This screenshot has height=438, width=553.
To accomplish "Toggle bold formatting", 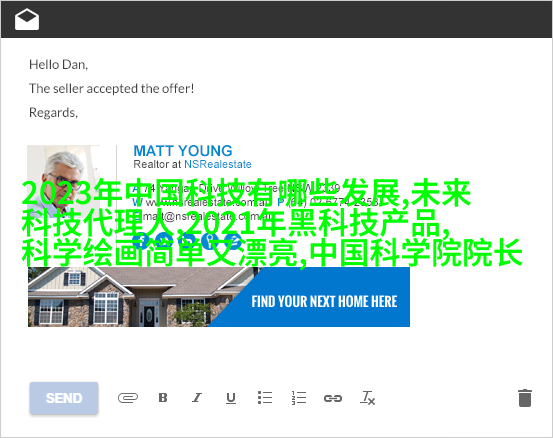I will 163,398.
